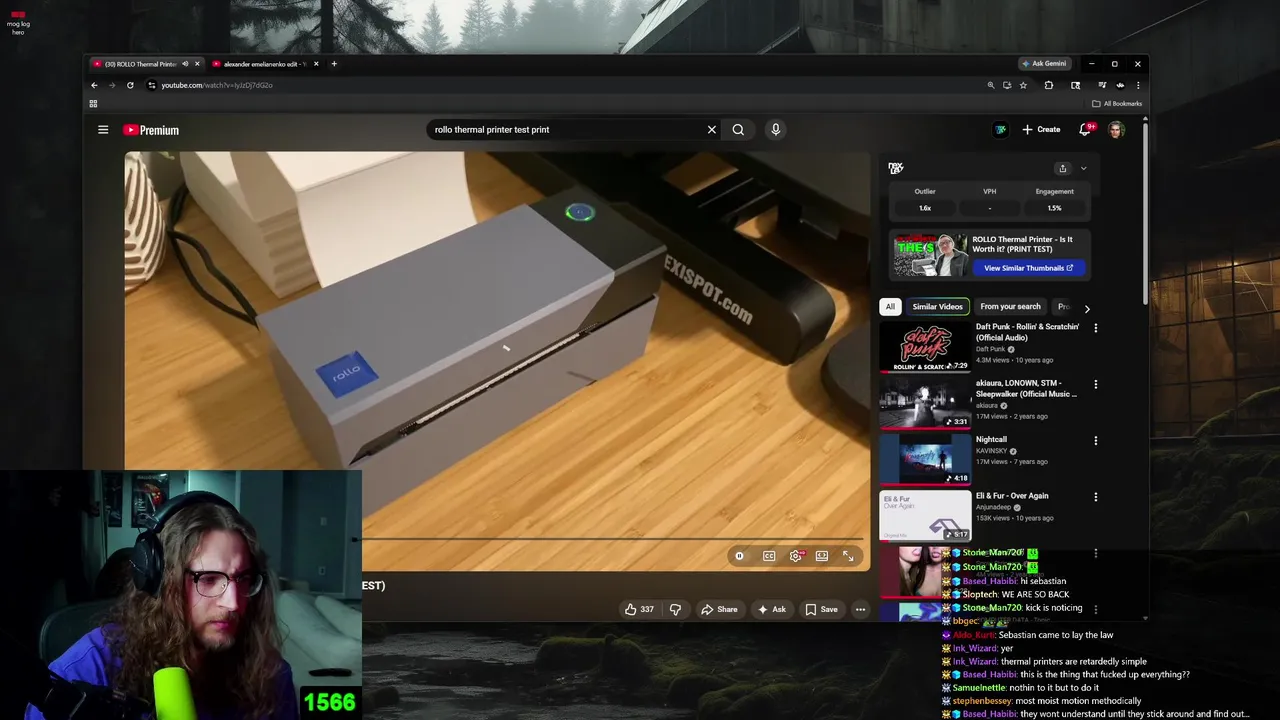Viewport: 1280px width, 720px height.
Task: Clear the search box with the X
Action: (x=712, y=129)
